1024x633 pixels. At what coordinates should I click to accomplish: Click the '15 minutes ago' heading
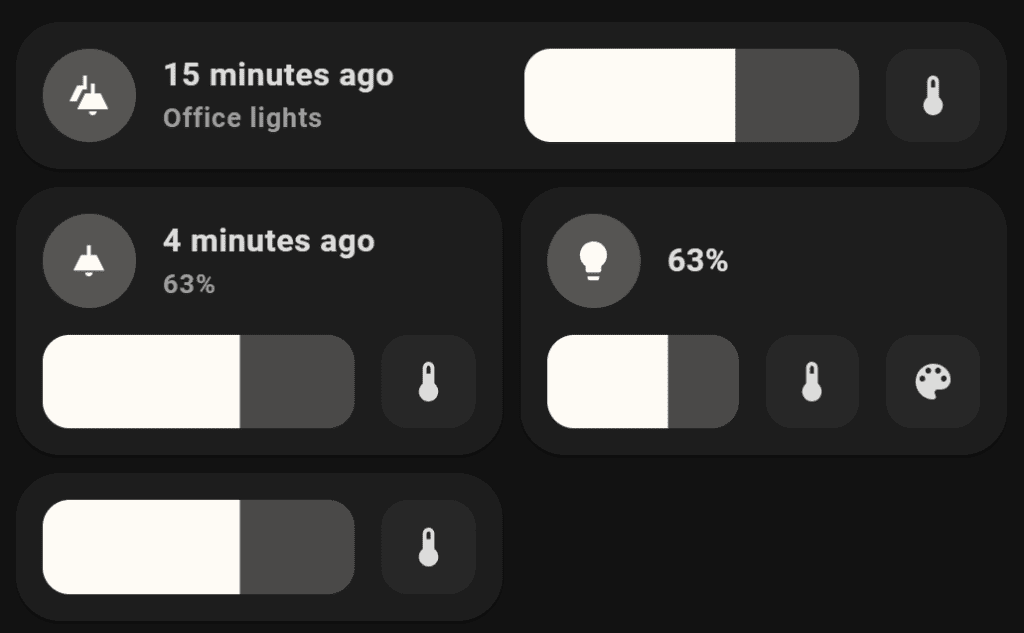pyautogui.click(x=278, y=75)
